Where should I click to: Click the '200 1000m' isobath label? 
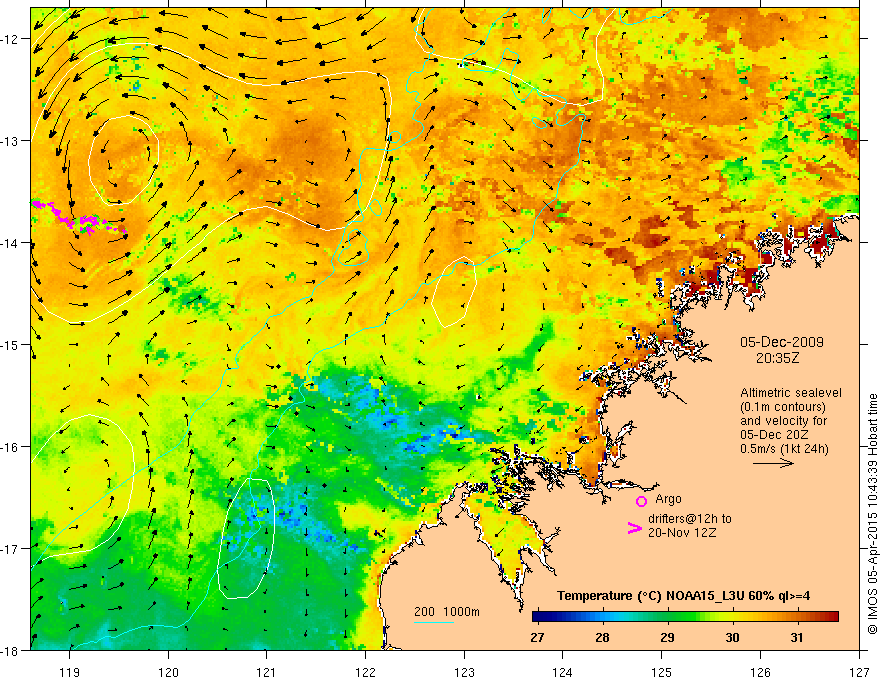(447, 612)
